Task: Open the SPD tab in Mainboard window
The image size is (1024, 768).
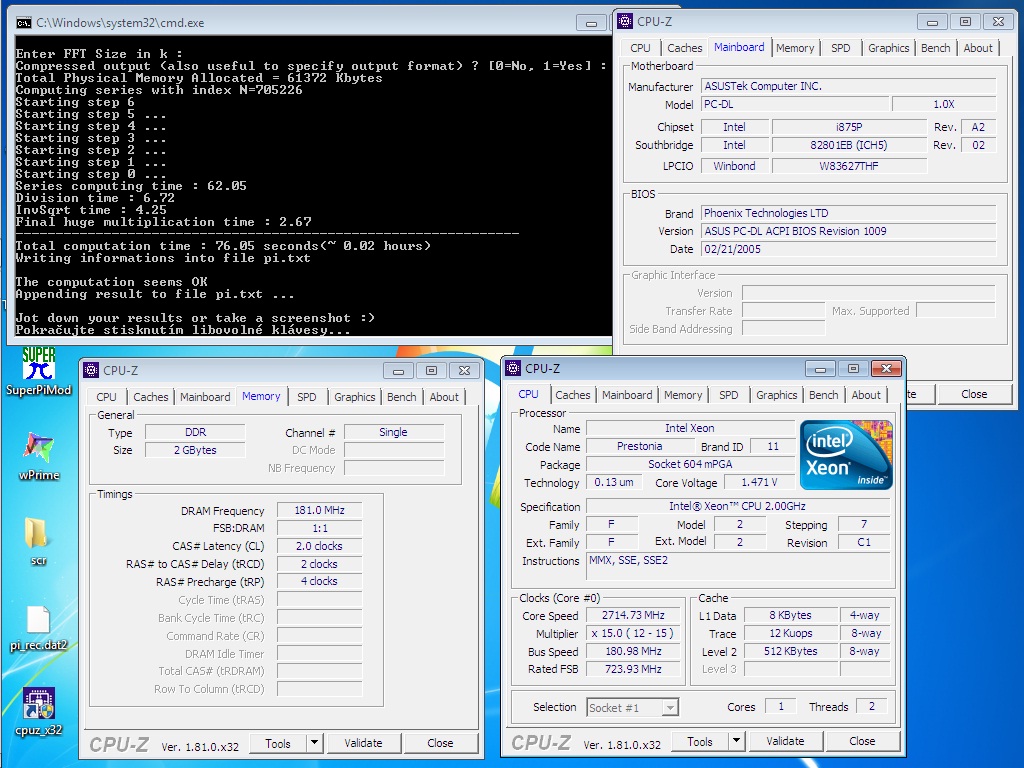Action: (x=840, y=48)
